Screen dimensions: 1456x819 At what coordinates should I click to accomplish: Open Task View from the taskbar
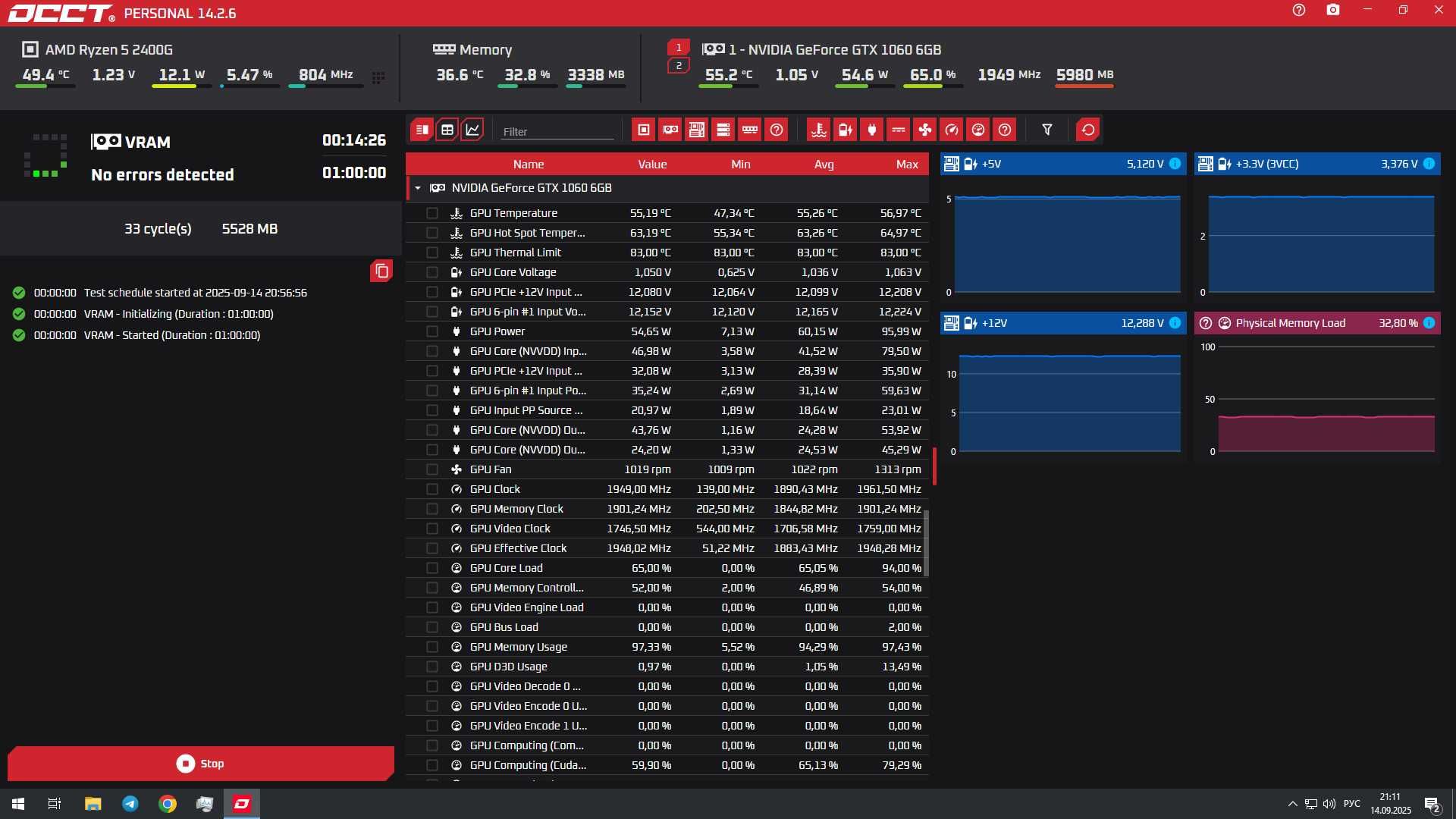(55, 804)
